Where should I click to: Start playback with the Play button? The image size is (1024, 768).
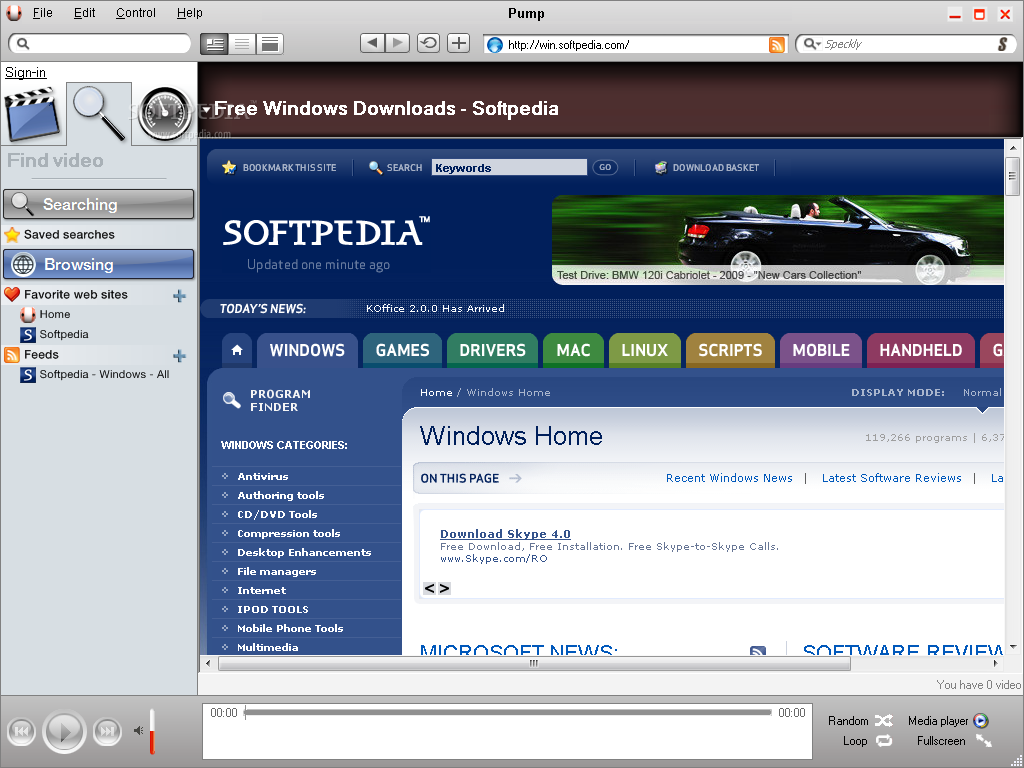(64, 731)
